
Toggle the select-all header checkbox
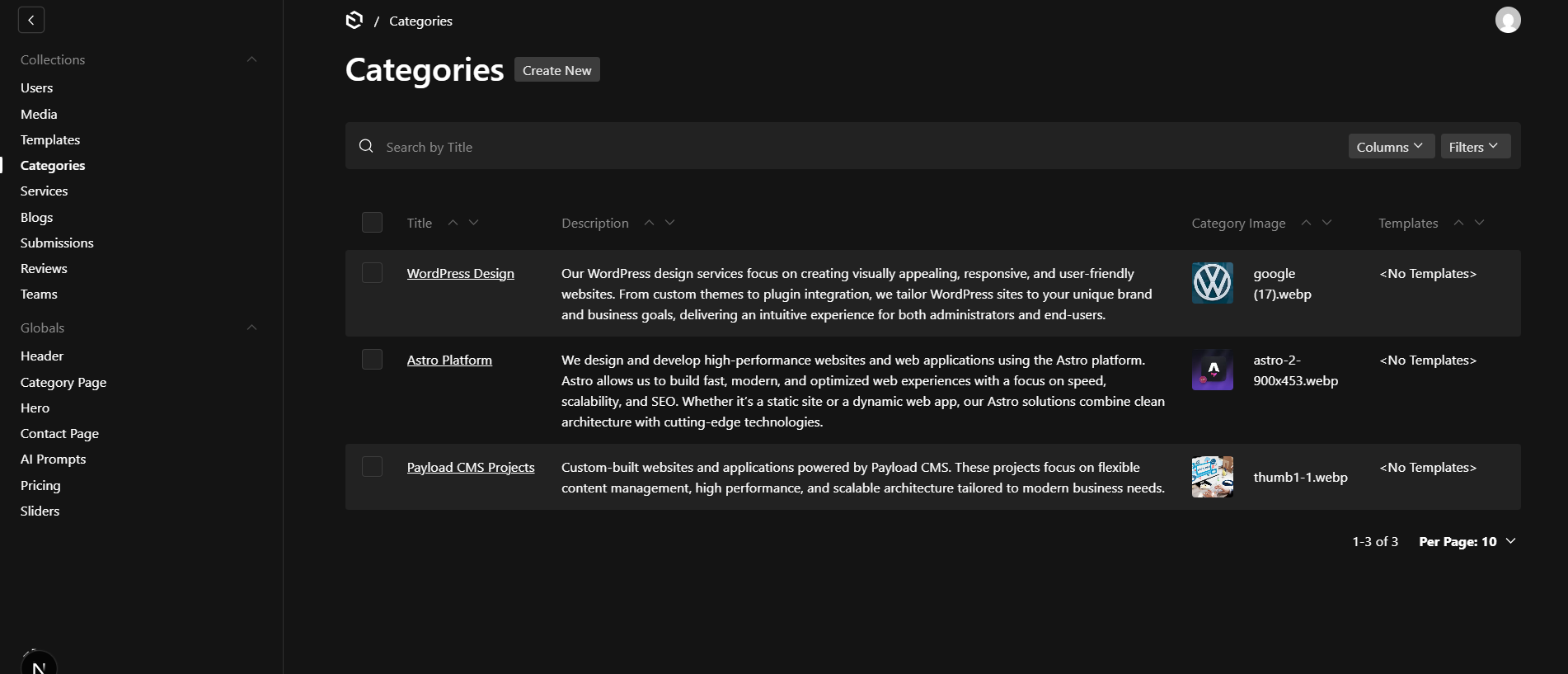372,223
